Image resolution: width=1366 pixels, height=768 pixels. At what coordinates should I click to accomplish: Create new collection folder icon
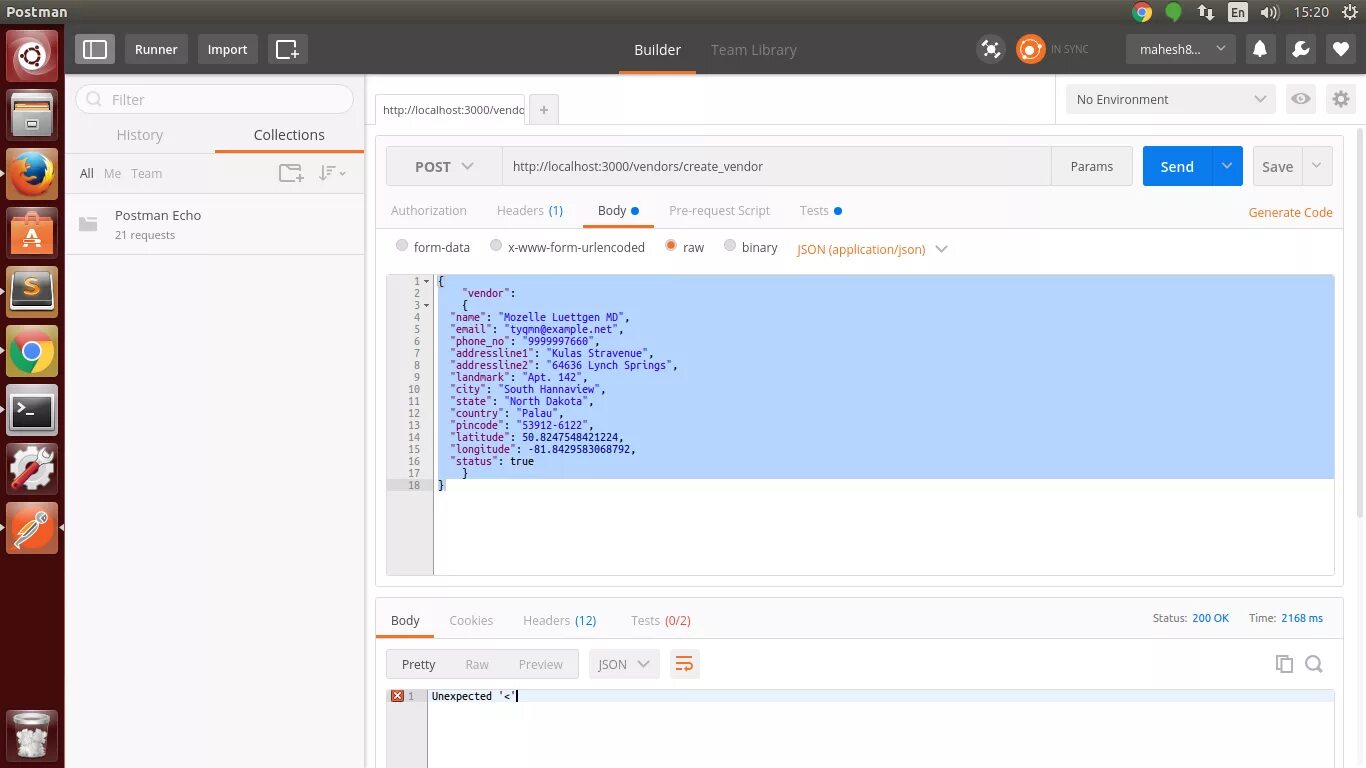291,173
